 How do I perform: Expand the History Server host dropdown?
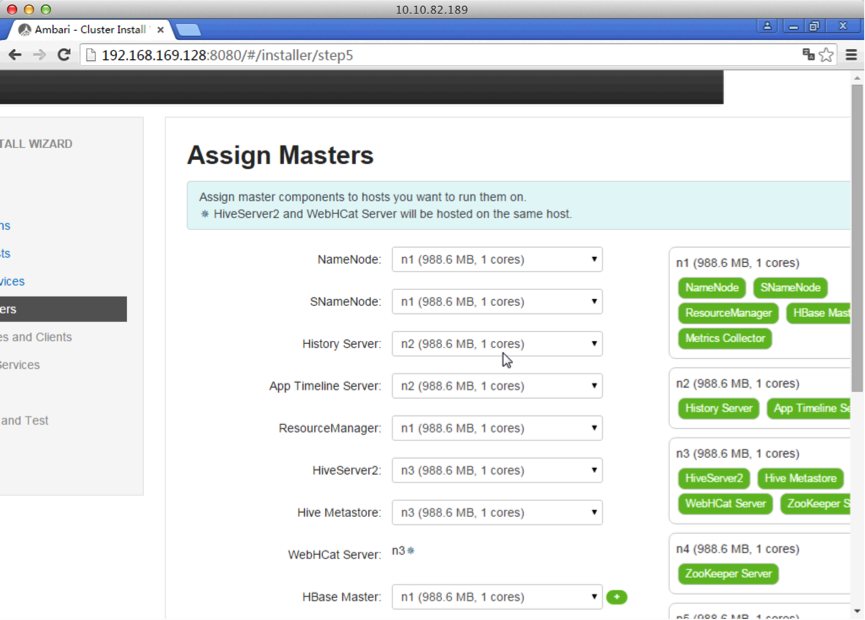(x=497, y=344)
